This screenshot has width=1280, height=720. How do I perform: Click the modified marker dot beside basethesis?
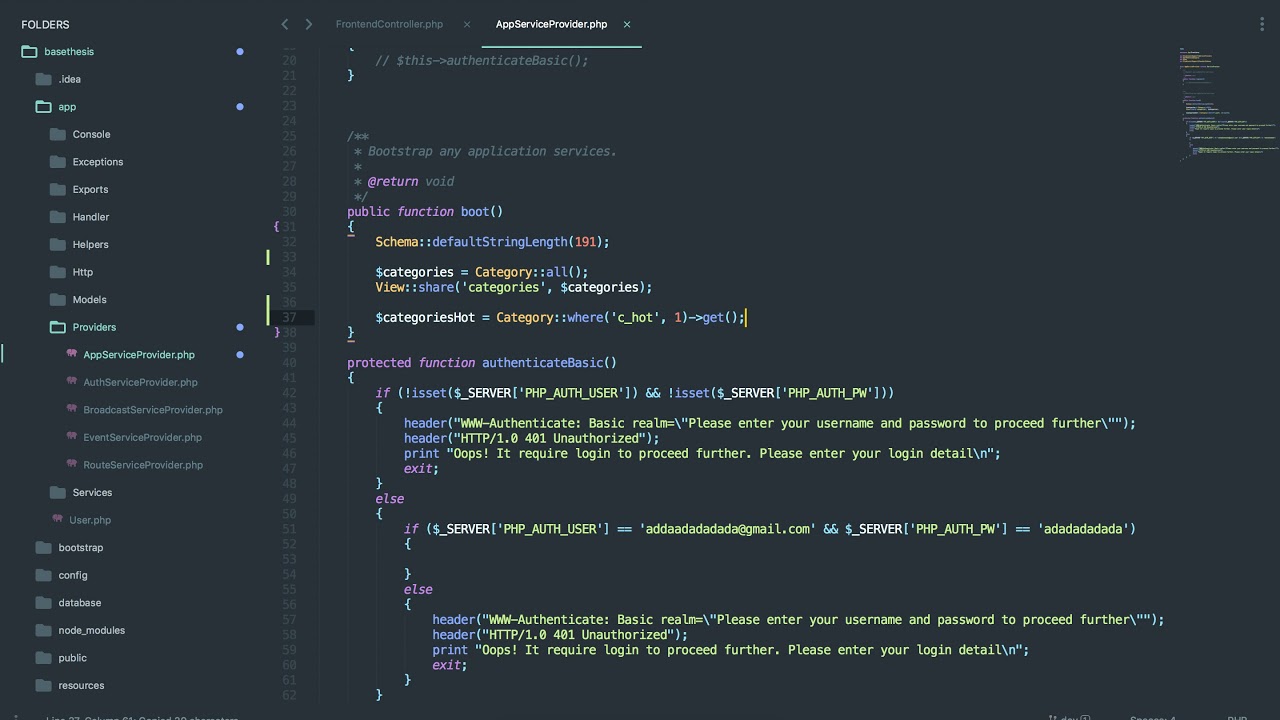click(x=240, y=51)
